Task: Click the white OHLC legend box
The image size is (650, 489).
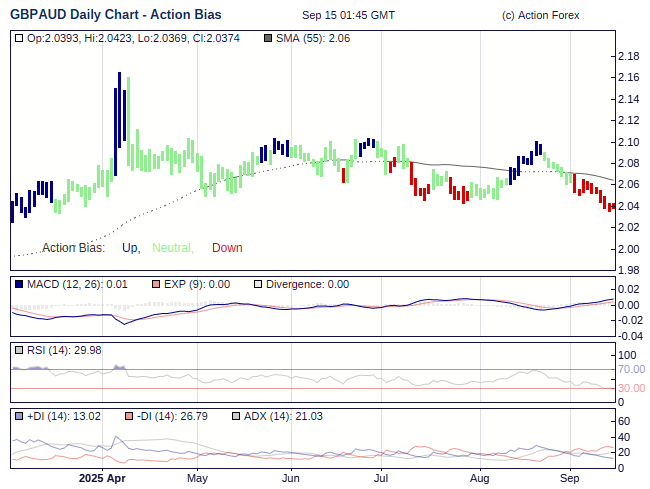Action: [19, 38]
